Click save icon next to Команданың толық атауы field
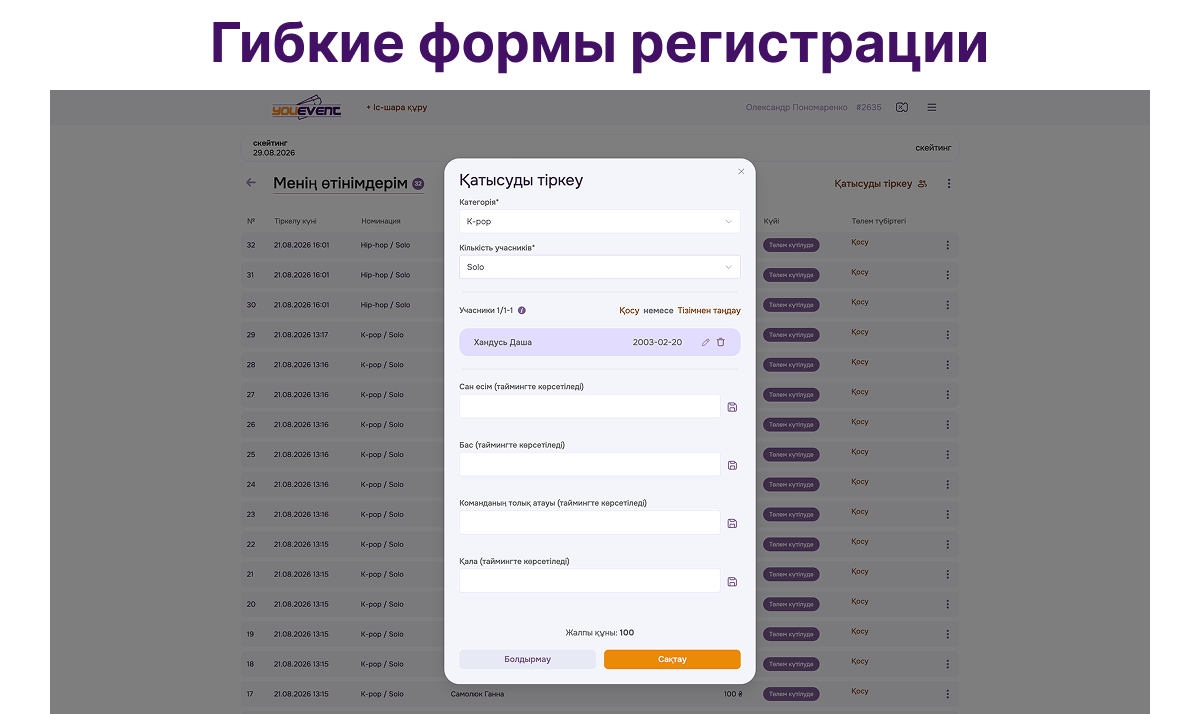 [732, 523]
